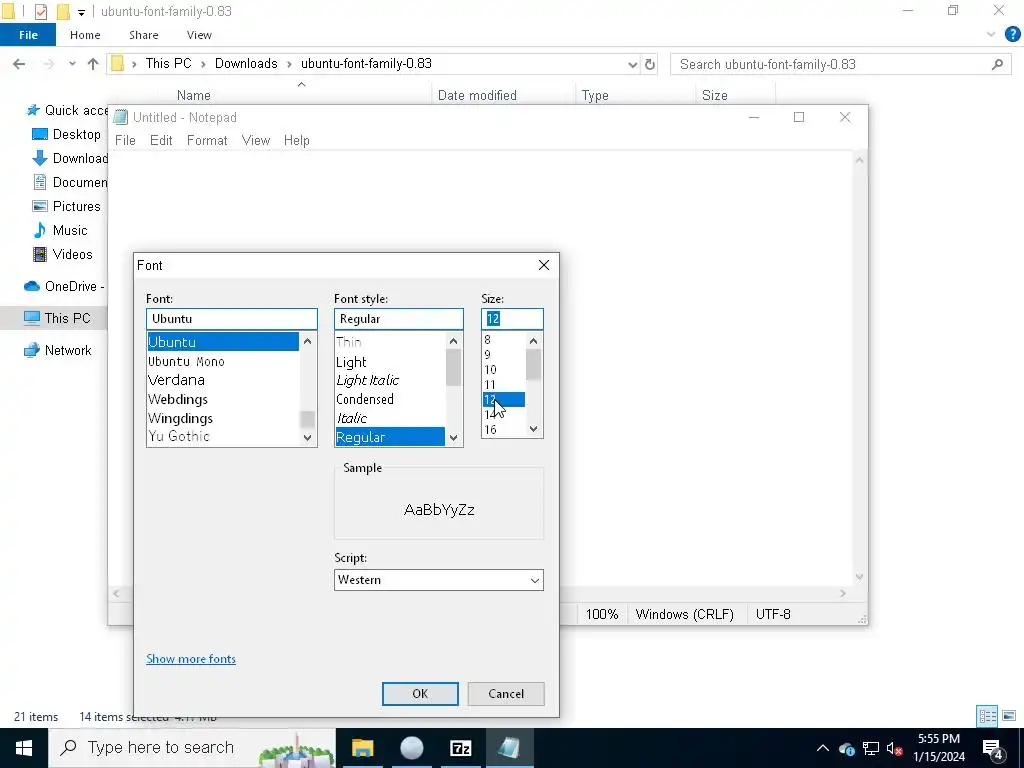Switch to the Home ribbon tab
The height and width of the screenshot is (768, 1024).
86,35
